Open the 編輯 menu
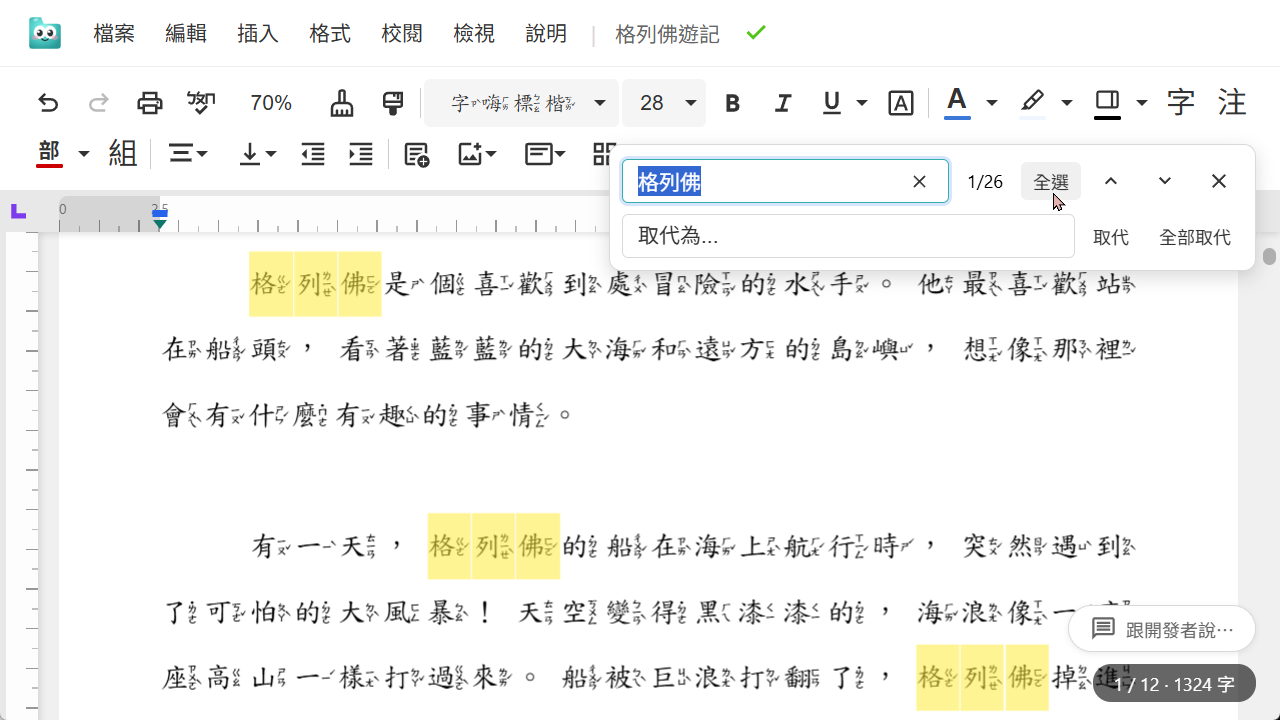Screen dimensions: 1280x720 (x=186, y=34)
